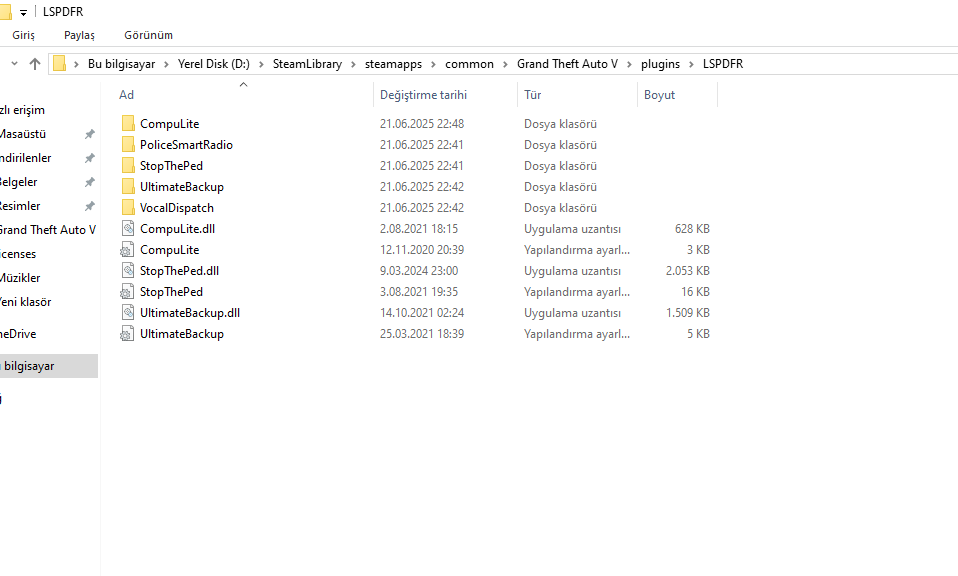Click the StopThePed configuration file icon
958x576 pixels.
(127, 291)
